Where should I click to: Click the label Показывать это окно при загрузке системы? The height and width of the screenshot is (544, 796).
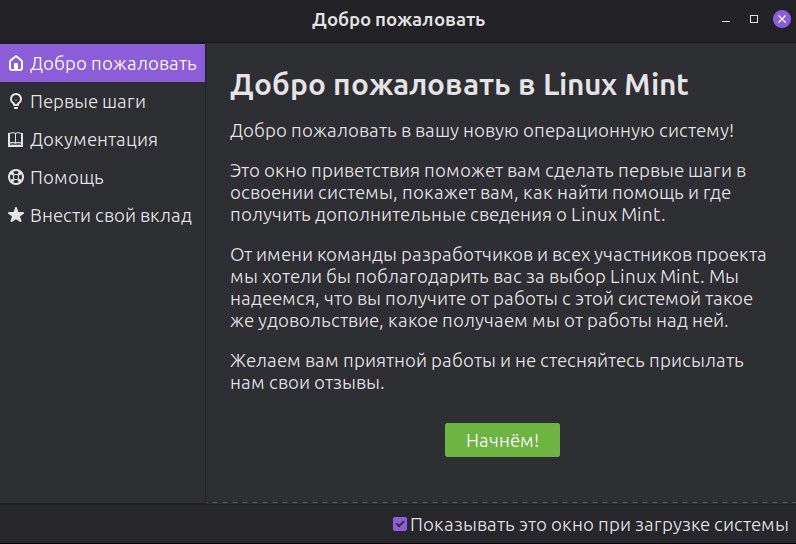click(599, 525)
